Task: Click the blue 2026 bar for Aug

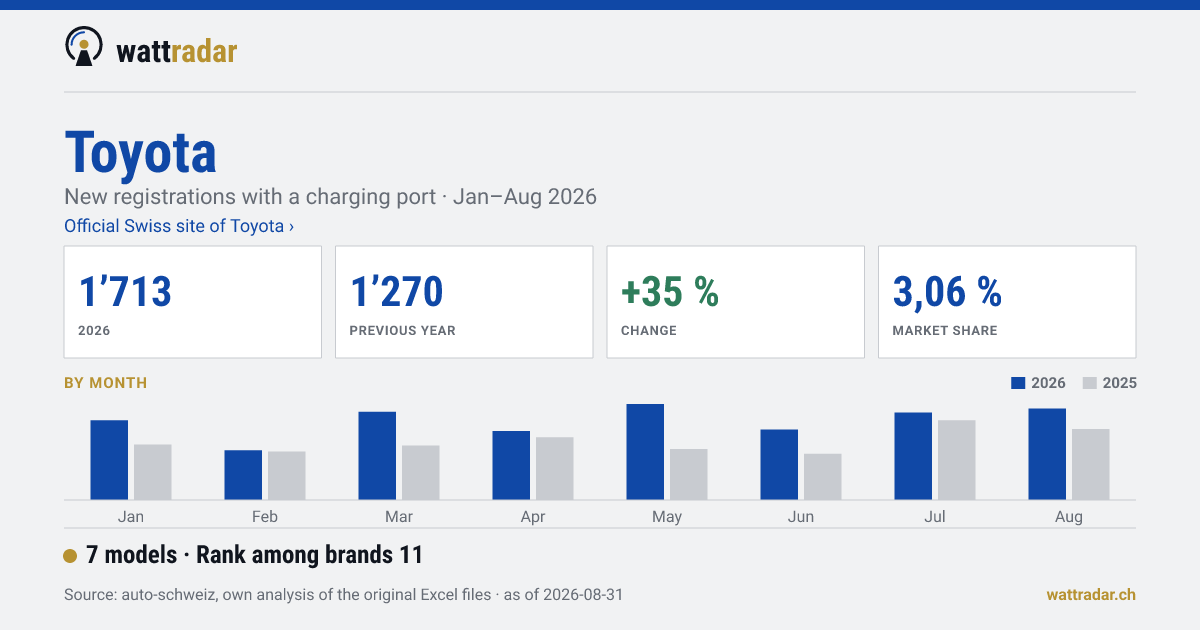Action: click(x=1047, y=454)
